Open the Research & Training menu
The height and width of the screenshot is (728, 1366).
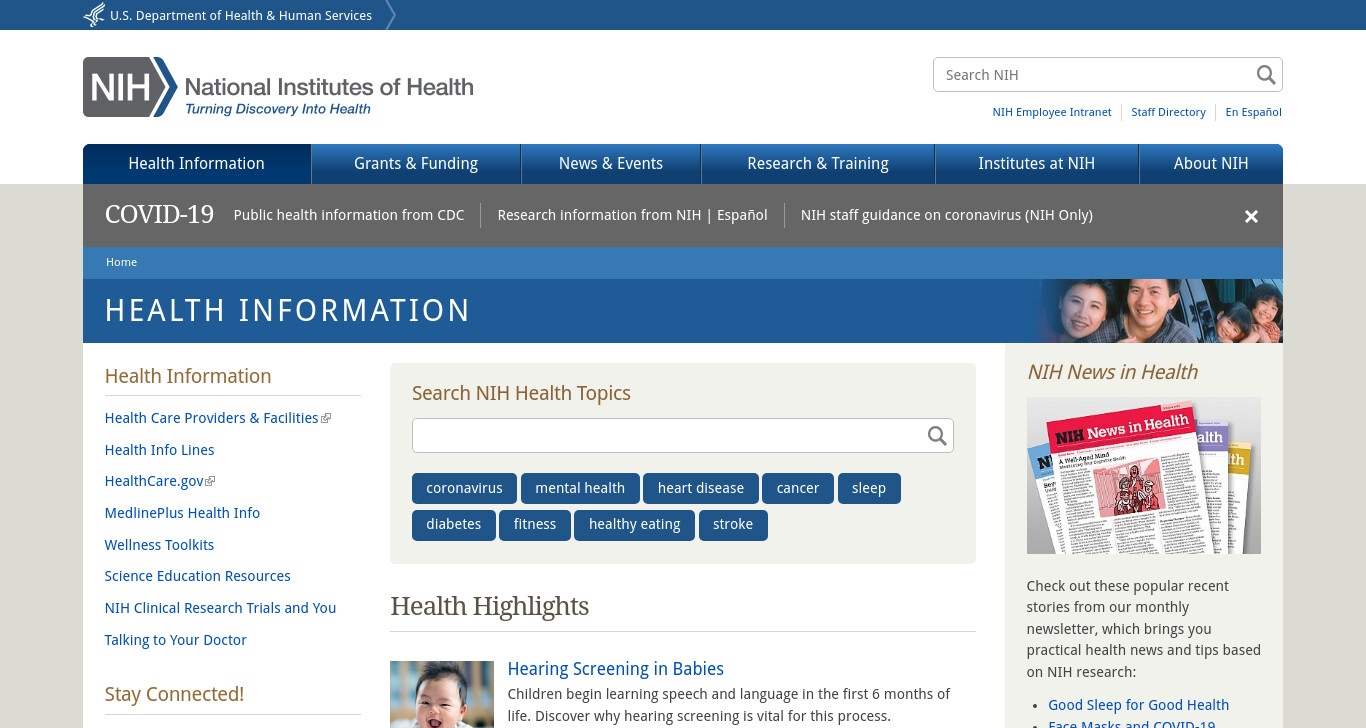pyautogui.click(x=818, y=164)
